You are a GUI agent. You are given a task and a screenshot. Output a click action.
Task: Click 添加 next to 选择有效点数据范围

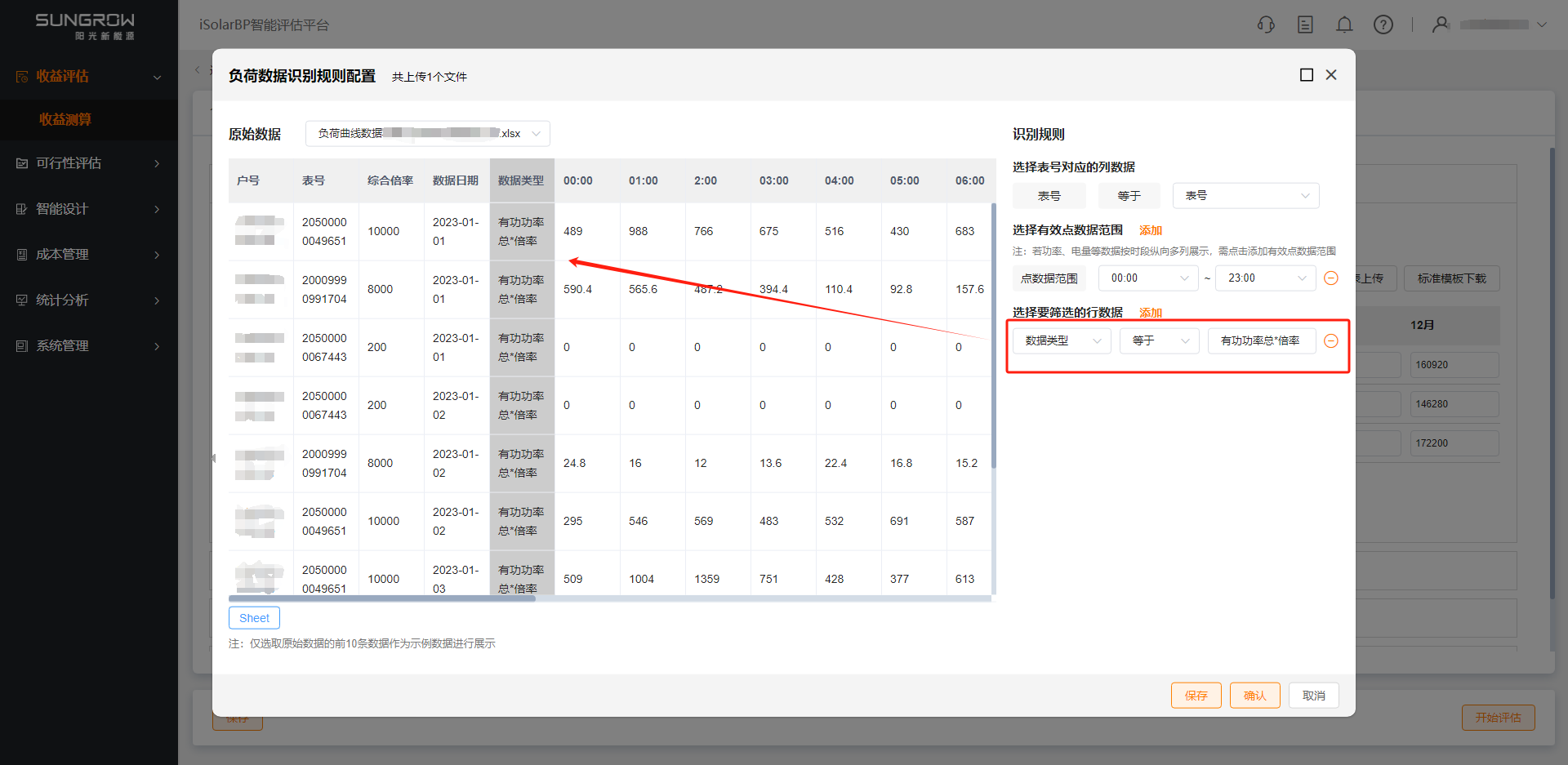pyautogui.click(x=1150, y=231)
